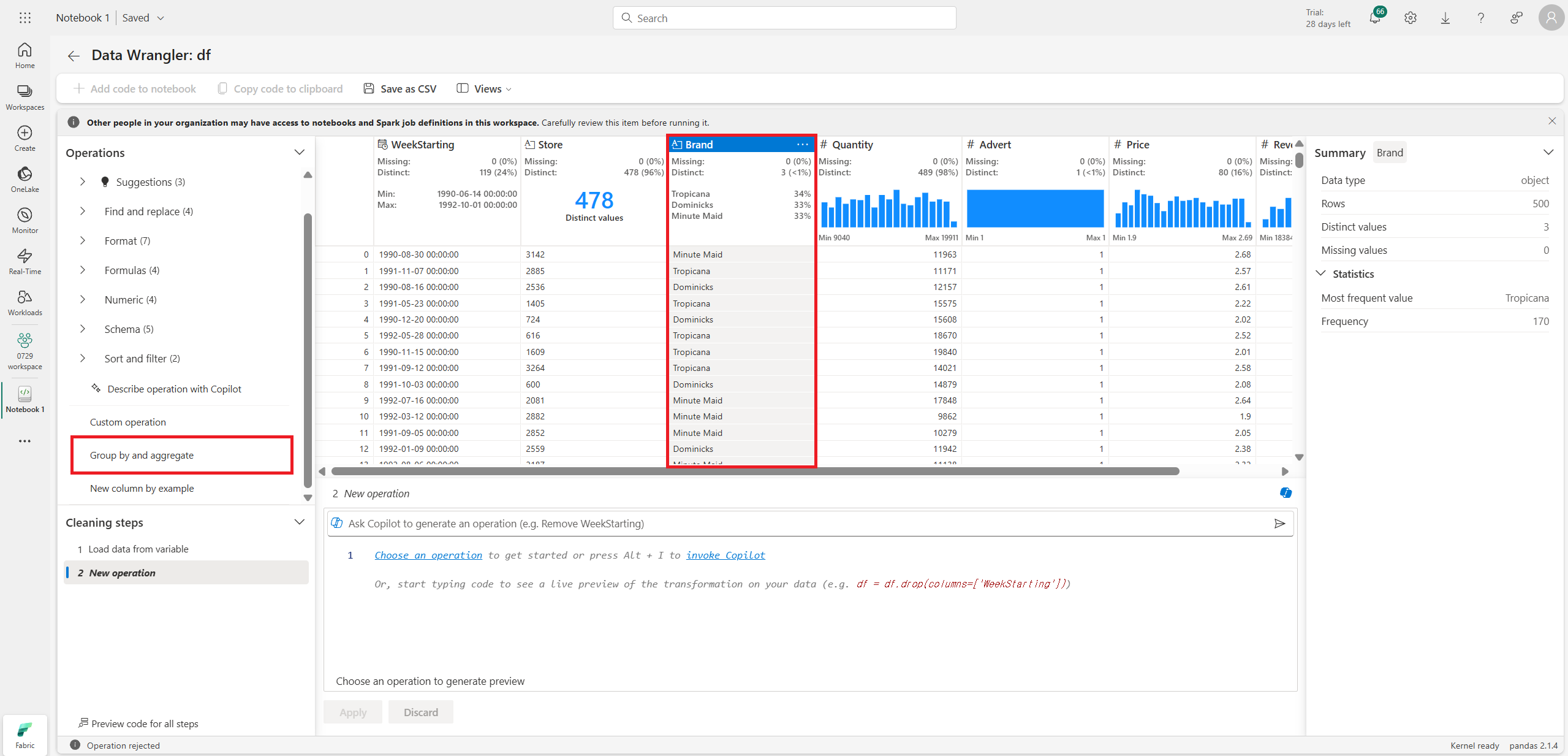1568x756 pixels.
Task: Dismiss the workspace access info banner
Action: click(1551, 121)
